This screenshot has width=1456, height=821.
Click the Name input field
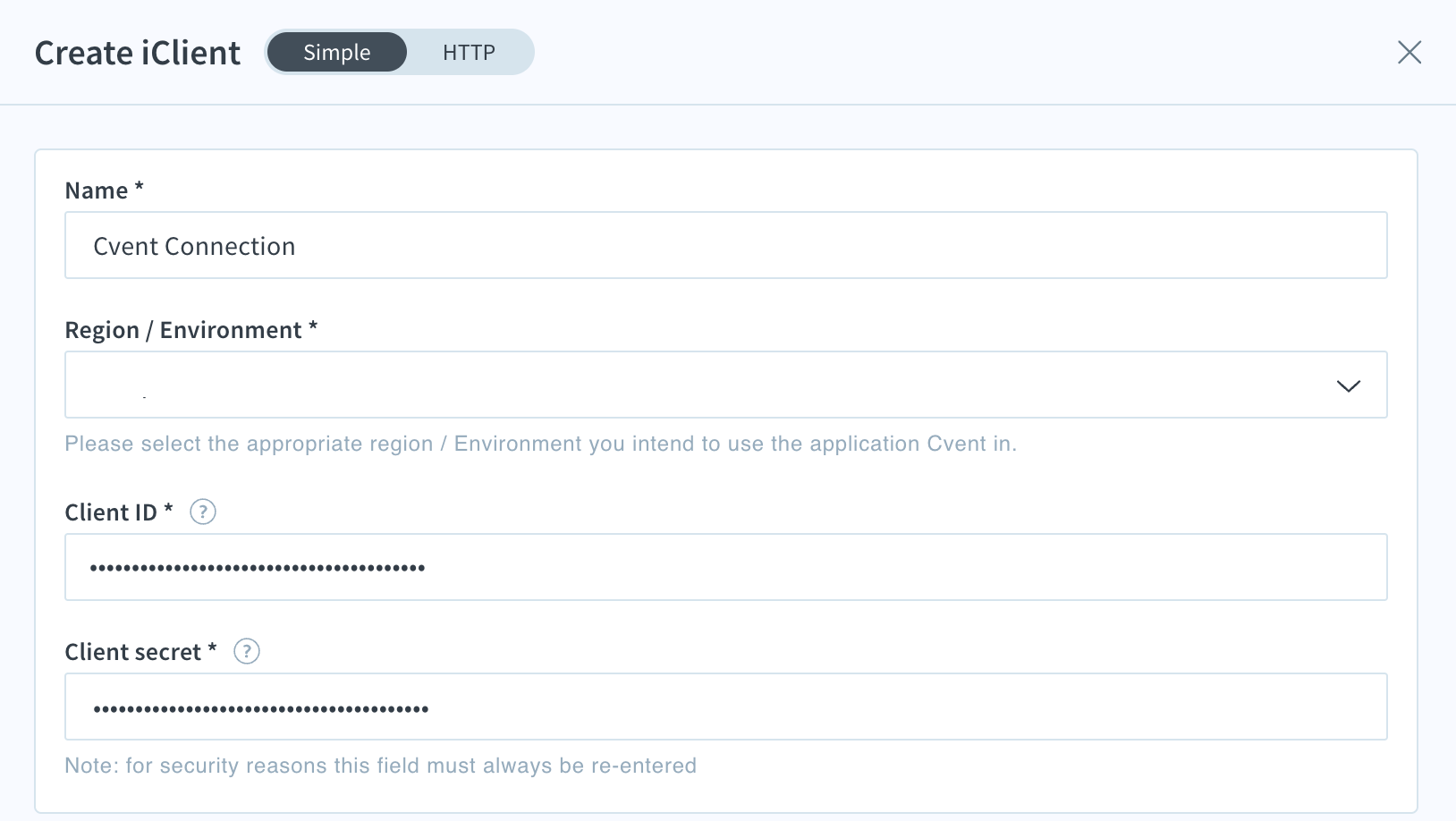point(726,245)
